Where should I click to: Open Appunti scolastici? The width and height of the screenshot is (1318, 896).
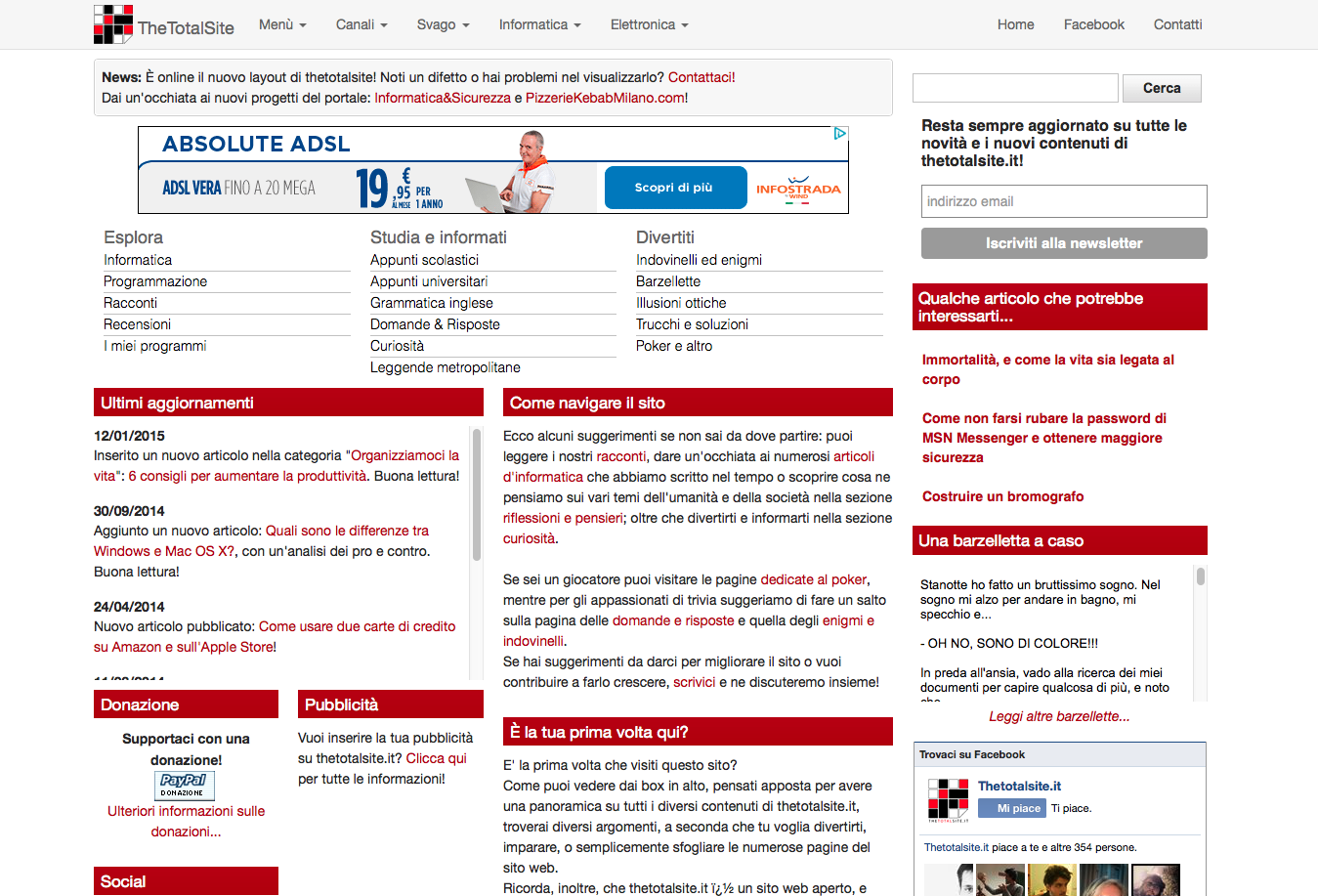[424, 260]
